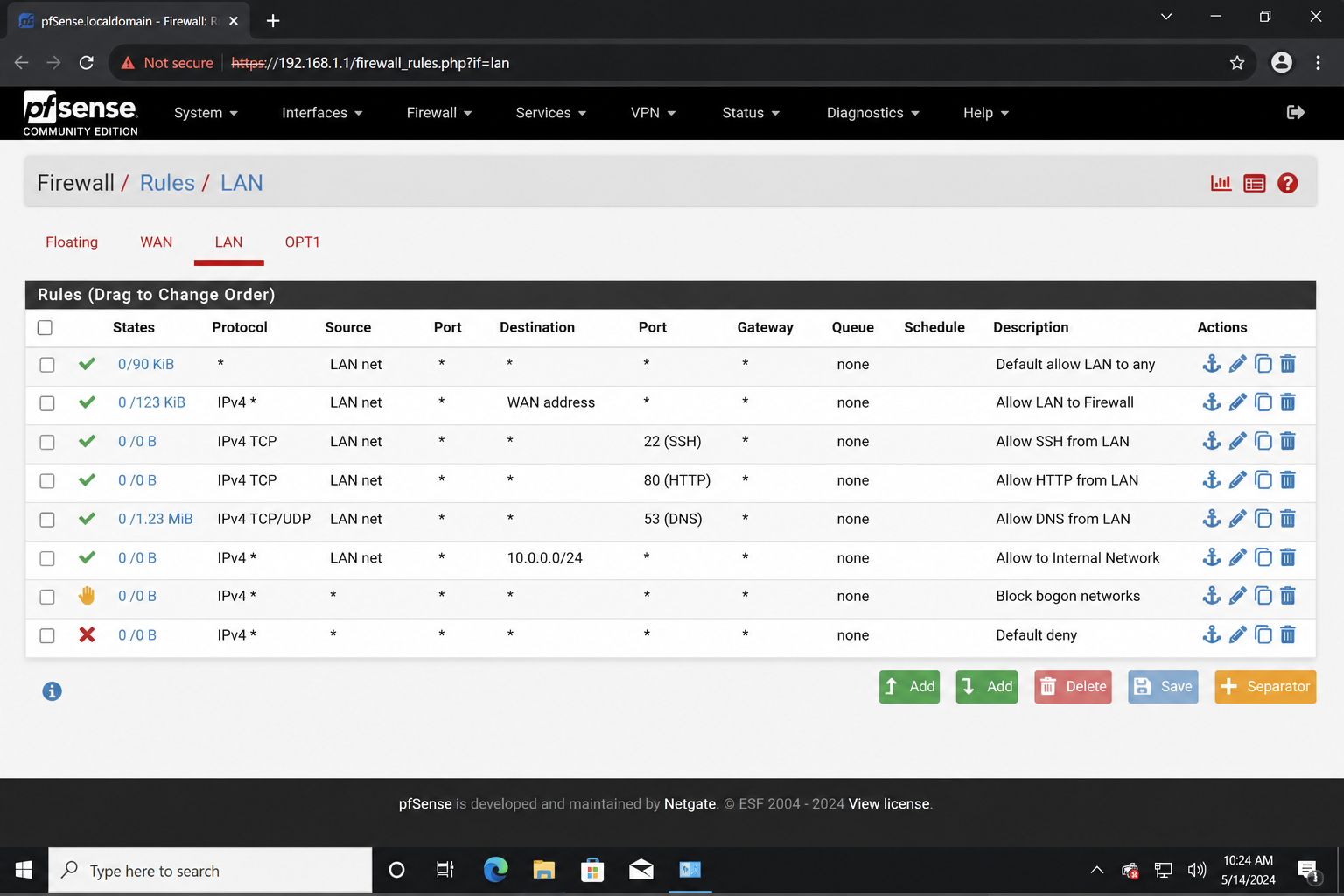Check the select-all rules checkbox in header
The image size is (1344, 896).
click(x=45, y=327)
